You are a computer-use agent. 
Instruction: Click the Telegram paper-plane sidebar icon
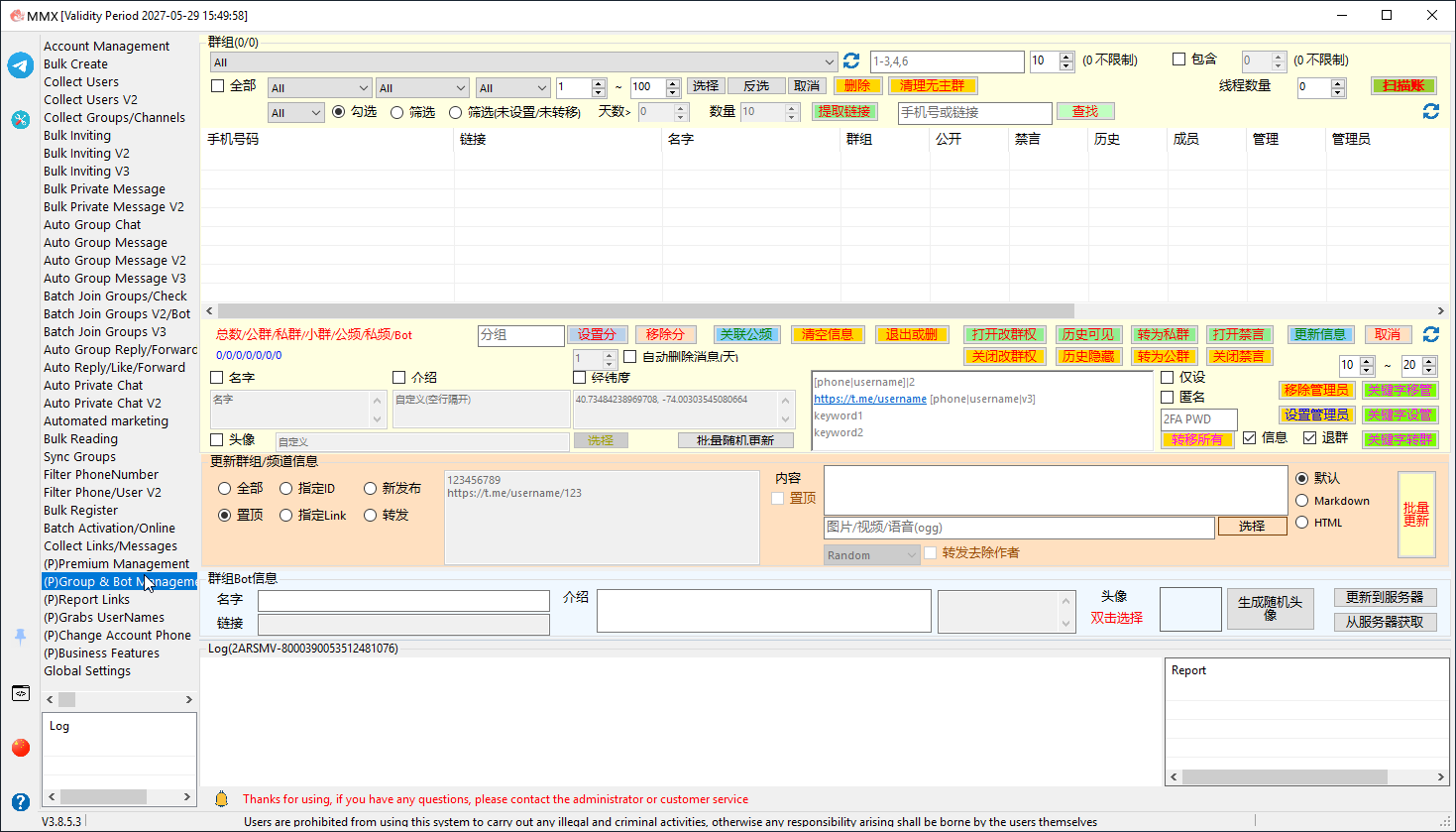21,65
